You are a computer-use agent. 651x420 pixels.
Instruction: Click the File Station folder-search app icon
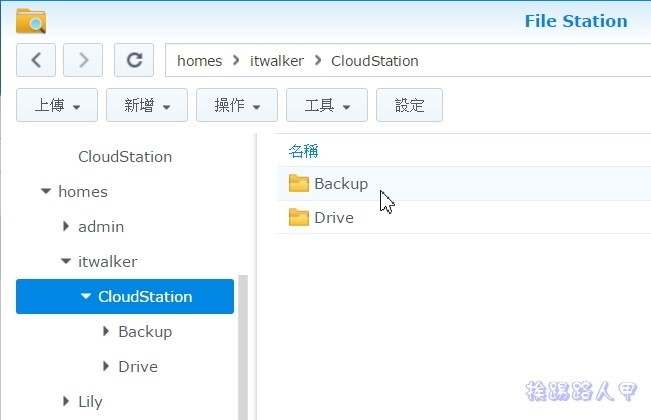tap(31, 21)
